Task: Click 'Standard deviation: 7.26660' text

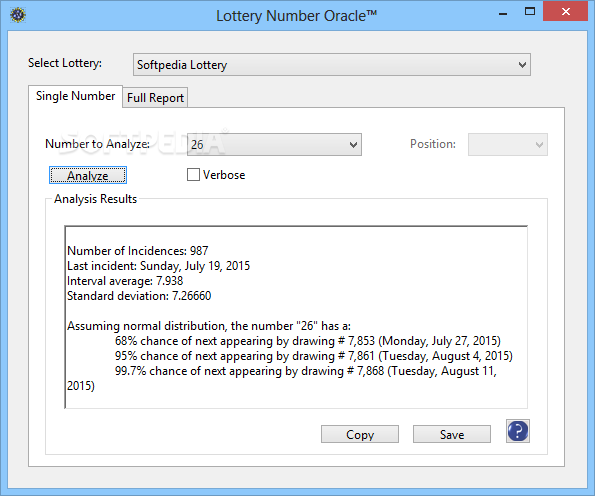Action: coord(139,296)
